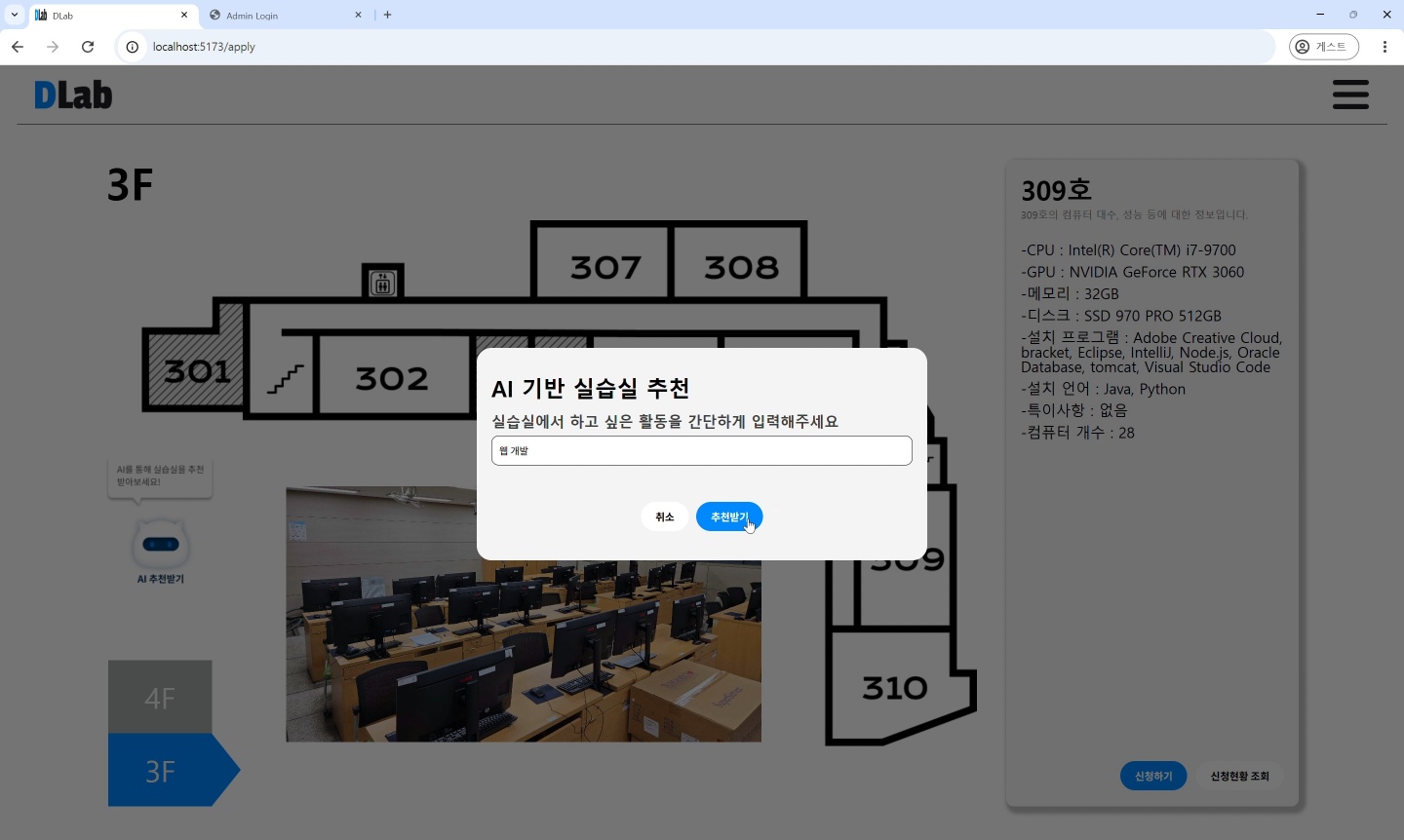Click the 추천받기 button in the dialog
The width and height of the screenshot is (1404, 840).
pyautogui.click(x=729, y=516)
